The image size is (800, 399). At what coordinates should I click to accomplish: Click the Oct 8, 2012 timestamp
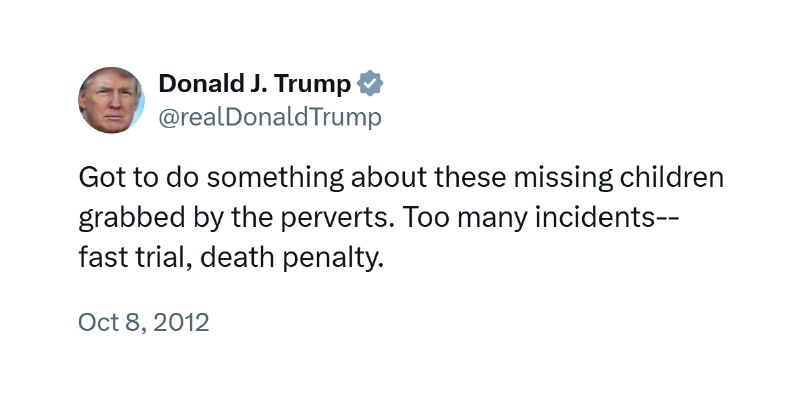pyautogui.click(x=143, y=323)
